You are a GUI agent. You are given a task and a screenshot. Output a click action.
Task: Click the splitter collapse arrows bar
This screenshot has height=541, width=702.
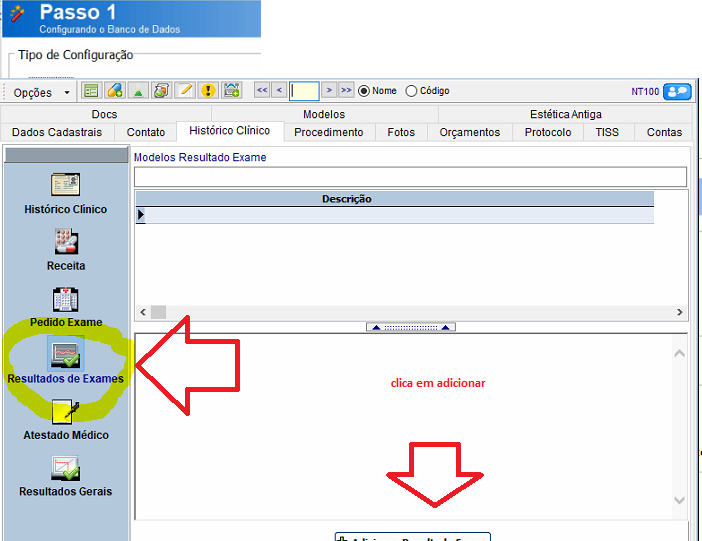coord(411,327)
